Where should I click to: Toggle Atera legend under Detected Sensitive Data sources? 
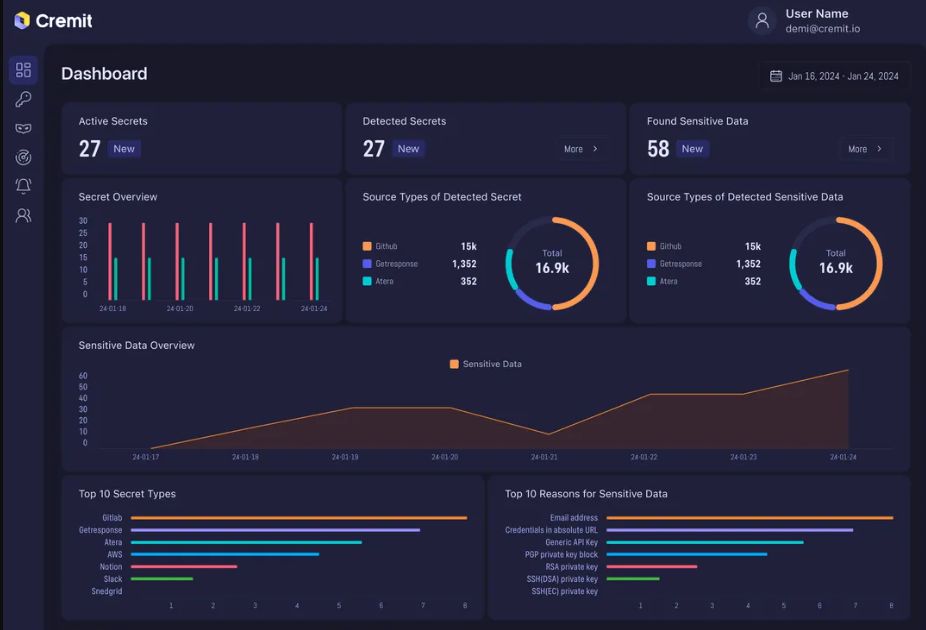(662, 281)
